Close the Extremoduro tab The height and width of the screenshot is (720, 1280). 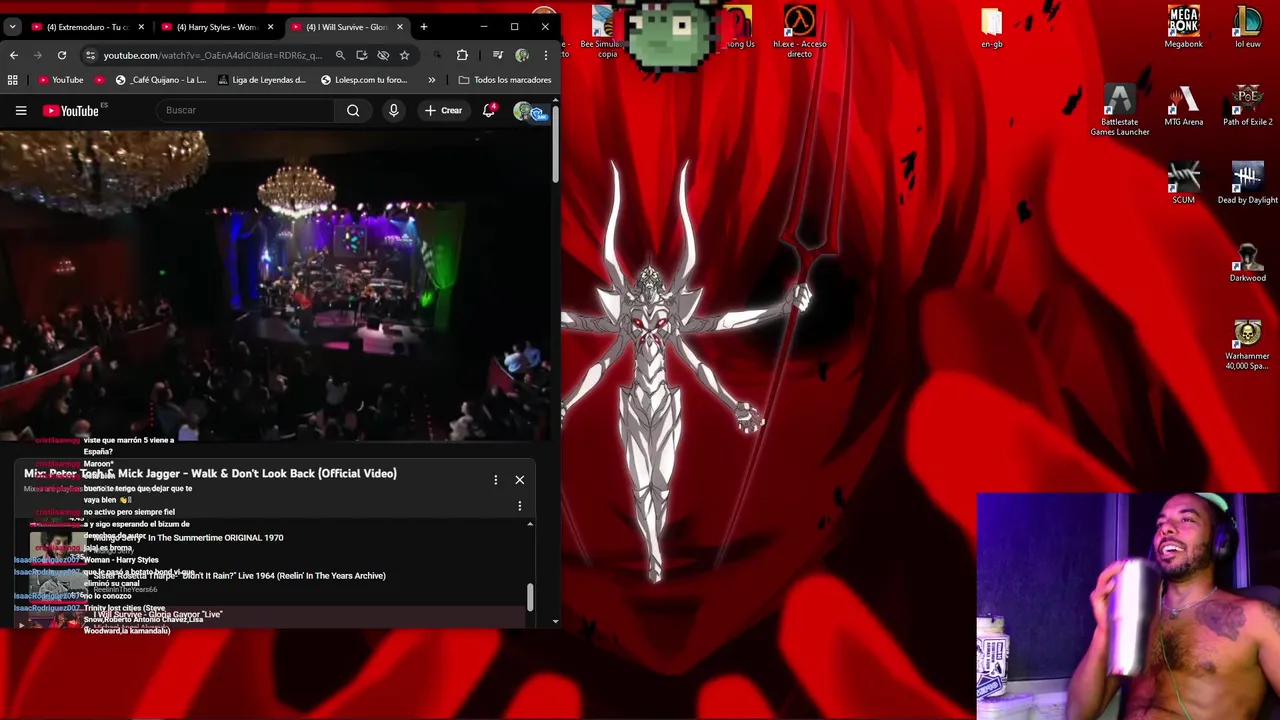pyautogui.click(x=141, y=27)
